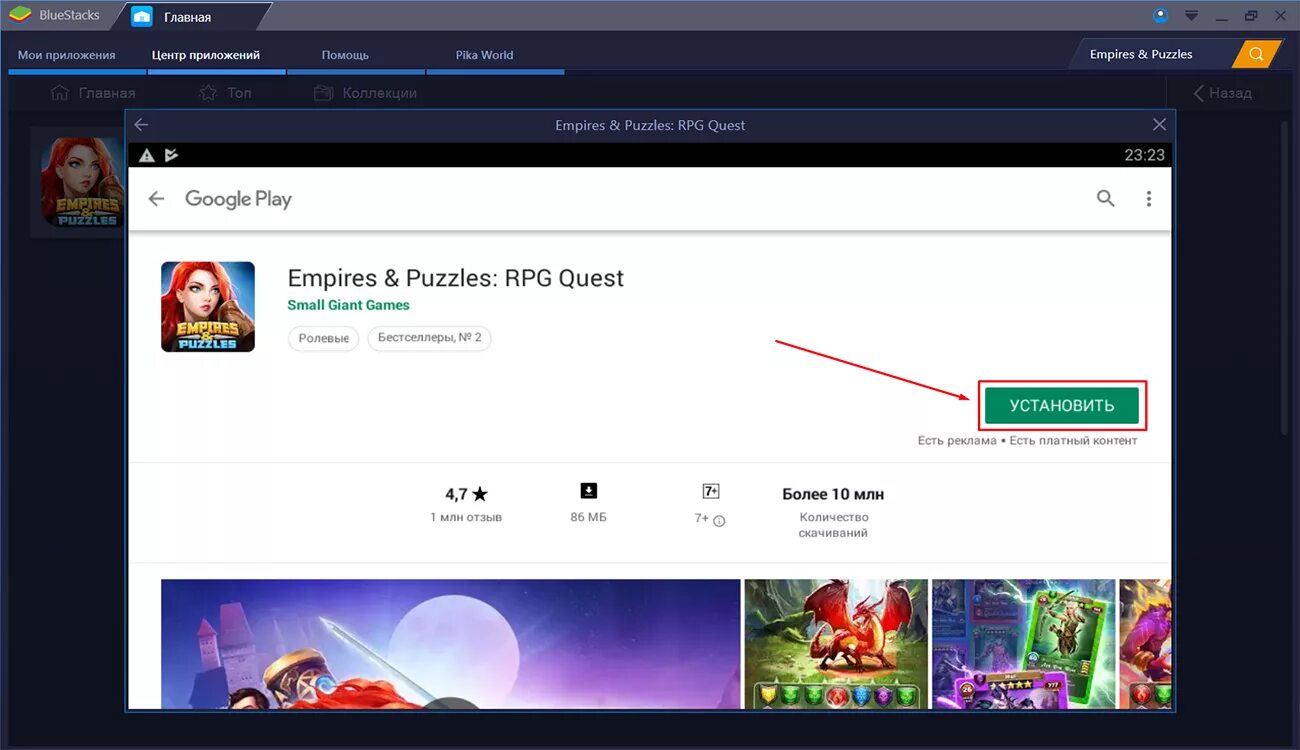The height and width of the screenshot is (750, 1300).
Task: Switch to Центр приложений tab
Action: (206, 55)
